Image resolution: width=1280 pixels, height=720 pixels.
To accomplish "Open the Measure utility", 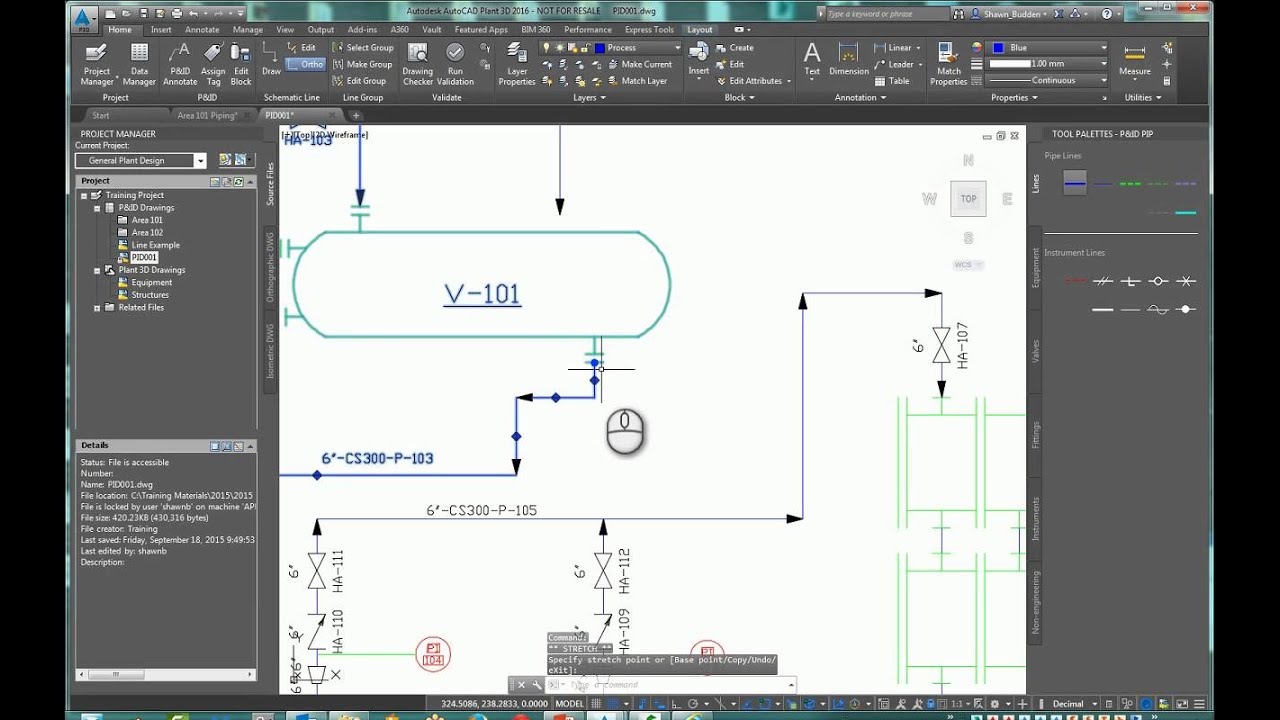I will (x=1134, y=59).
